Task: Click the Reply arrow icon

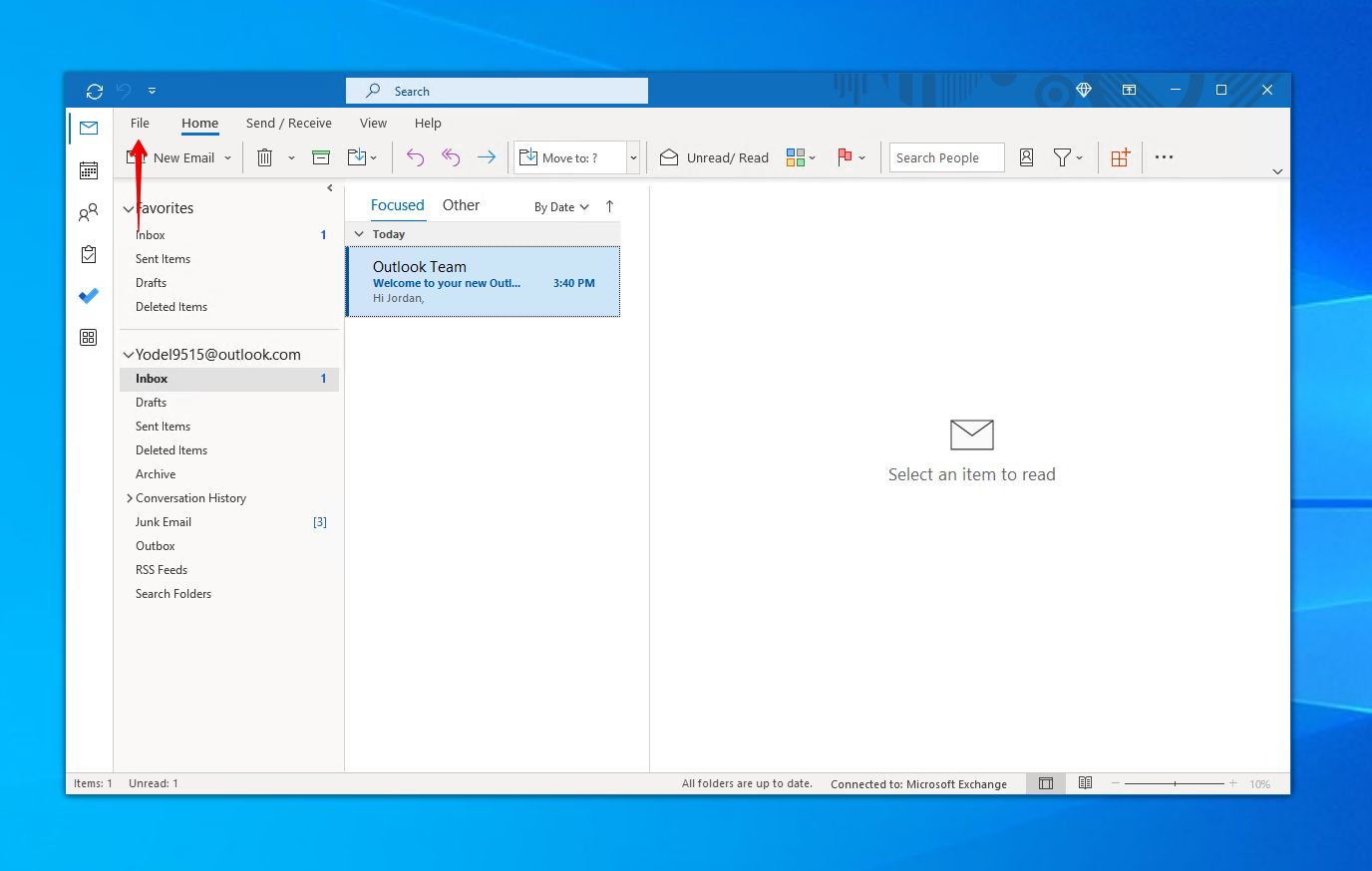Action: [x=416, y=157]
